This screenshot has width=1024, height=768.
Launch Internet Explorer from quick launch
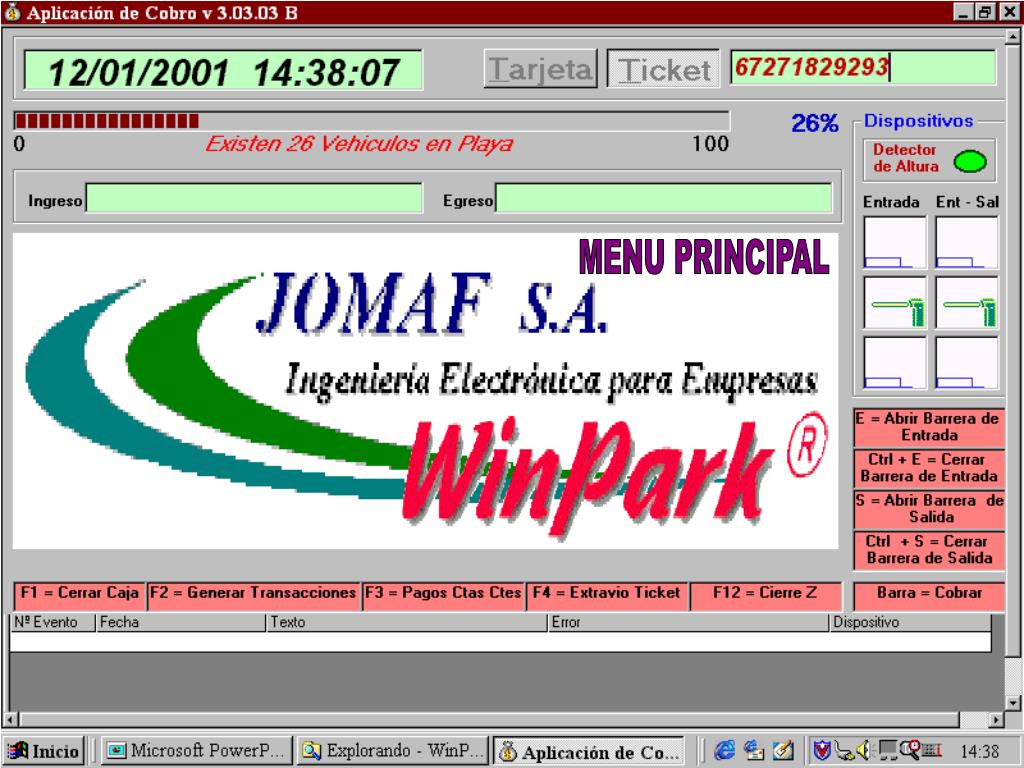tap(724, 750)
